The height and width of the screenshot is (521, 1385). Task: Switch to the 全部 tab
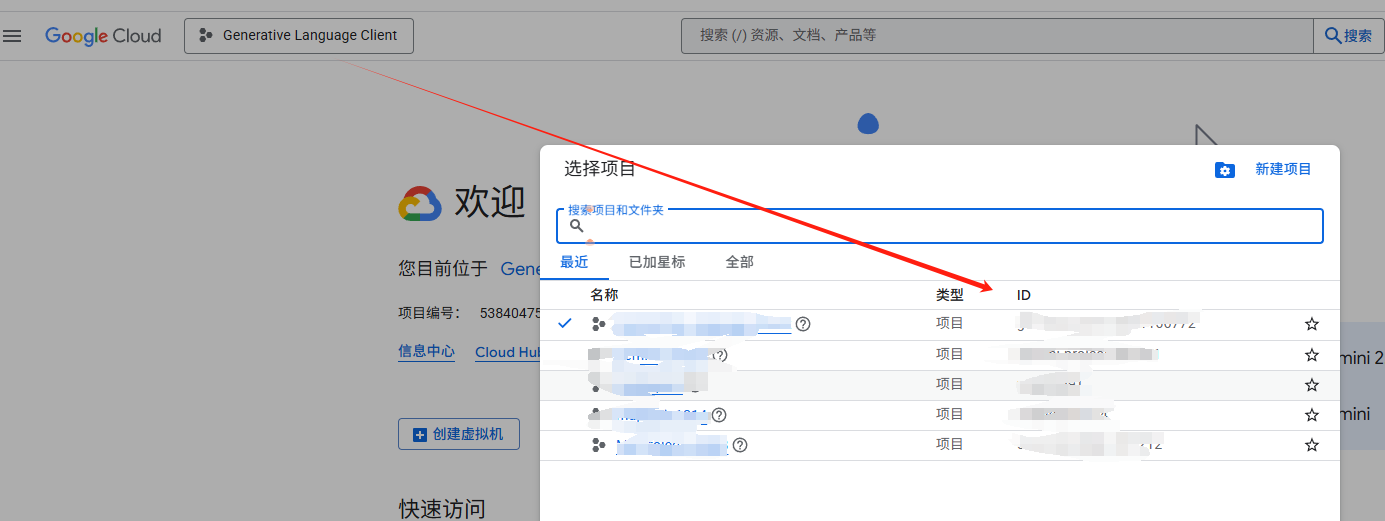click(x=740, y=262)
